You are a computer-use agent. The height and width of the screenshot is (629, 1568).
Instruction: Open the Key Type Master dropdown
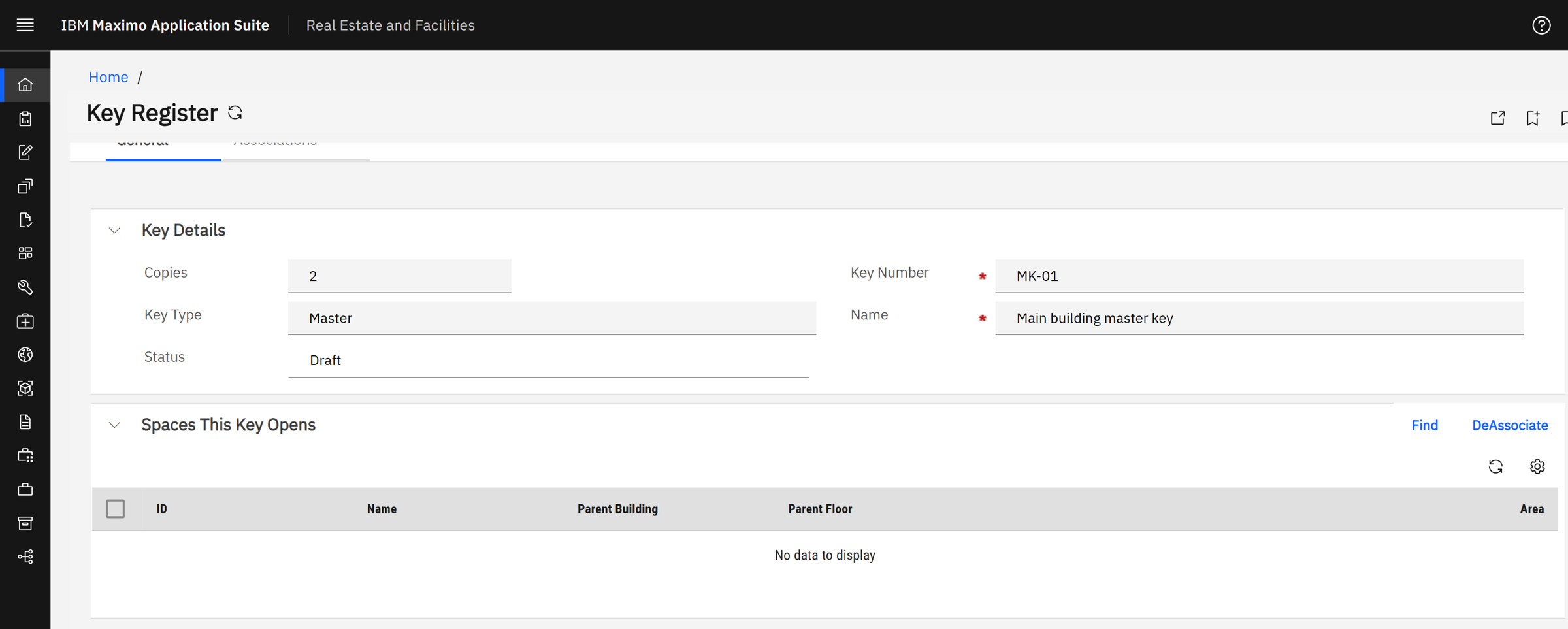coord(552,318)
